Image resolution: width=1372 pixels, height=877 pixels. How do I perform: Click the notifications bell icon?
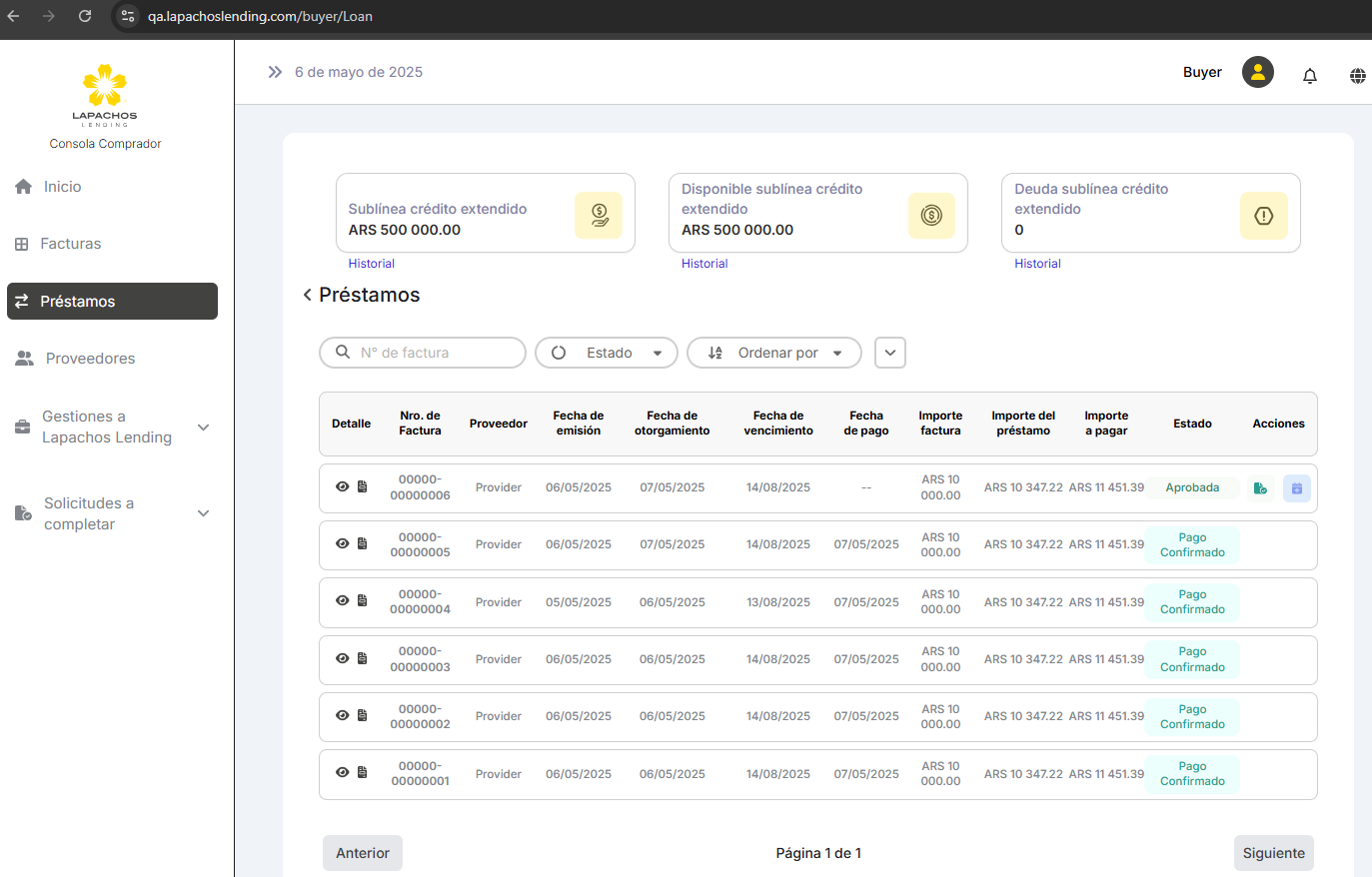(1309, 76)
